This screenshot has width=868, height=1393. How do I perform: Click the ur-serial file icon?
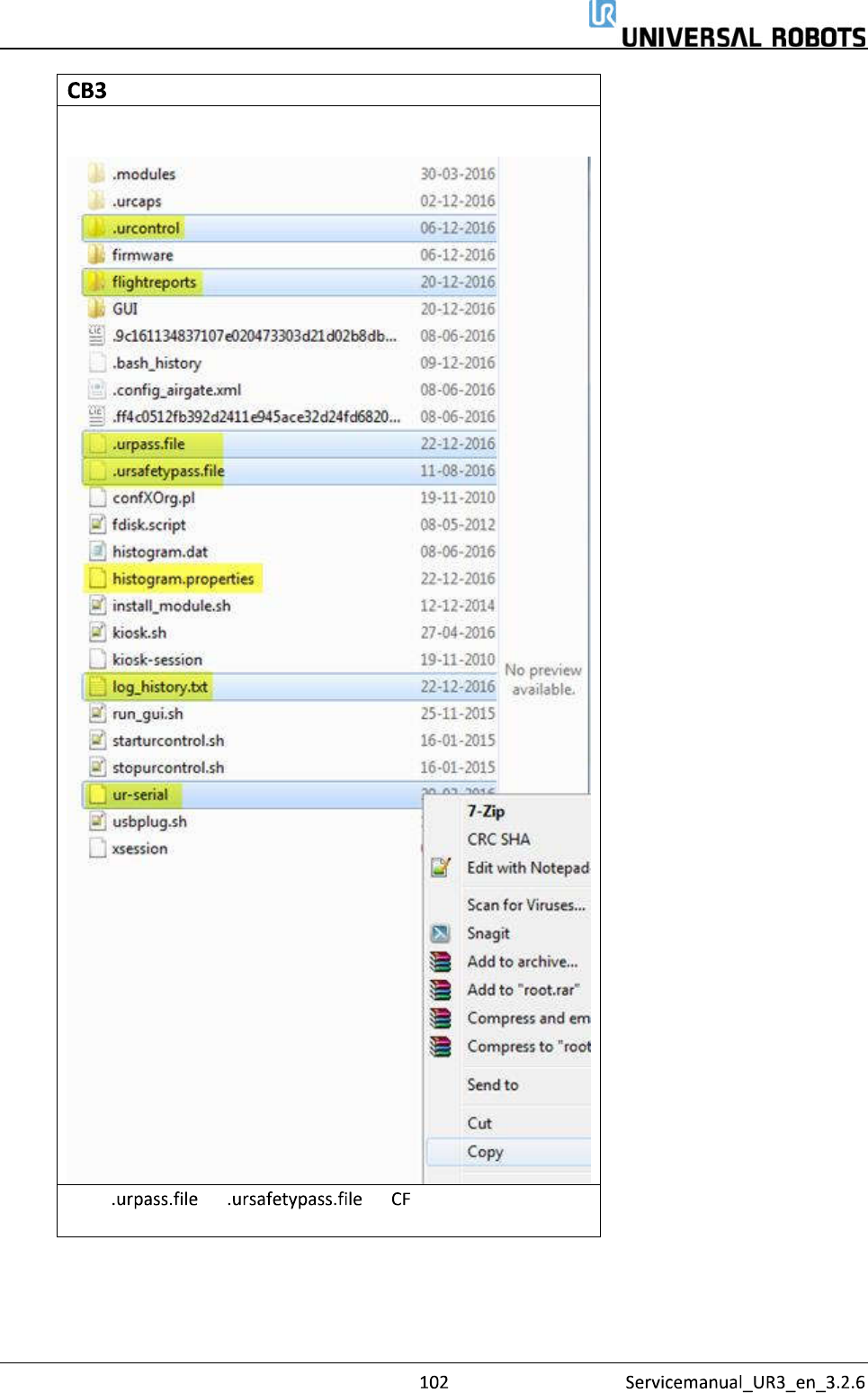(x=97, y=795)
